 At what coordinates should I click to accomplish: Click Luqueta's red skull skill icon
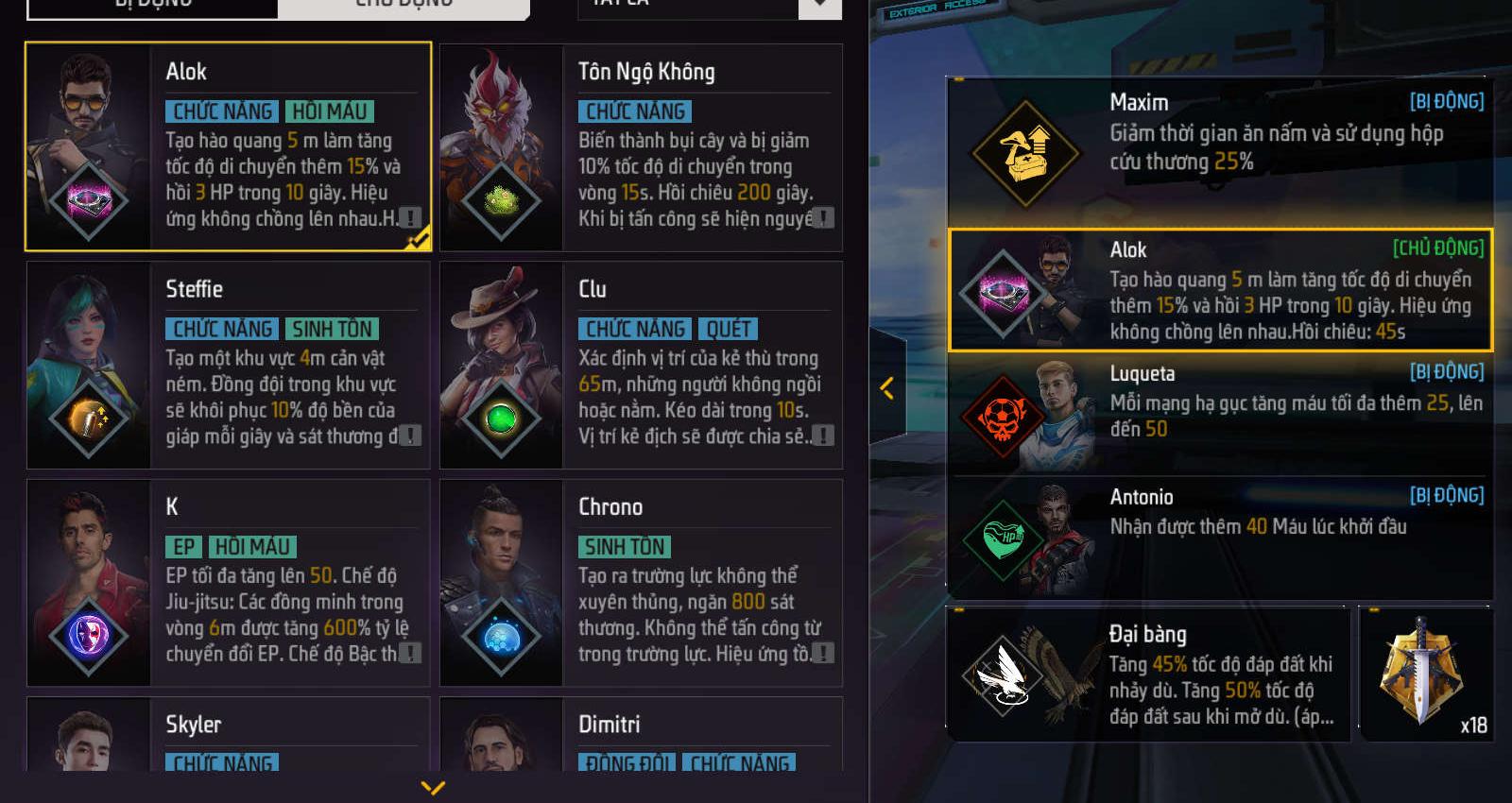pyautogui.click(x=1002, y=416)
